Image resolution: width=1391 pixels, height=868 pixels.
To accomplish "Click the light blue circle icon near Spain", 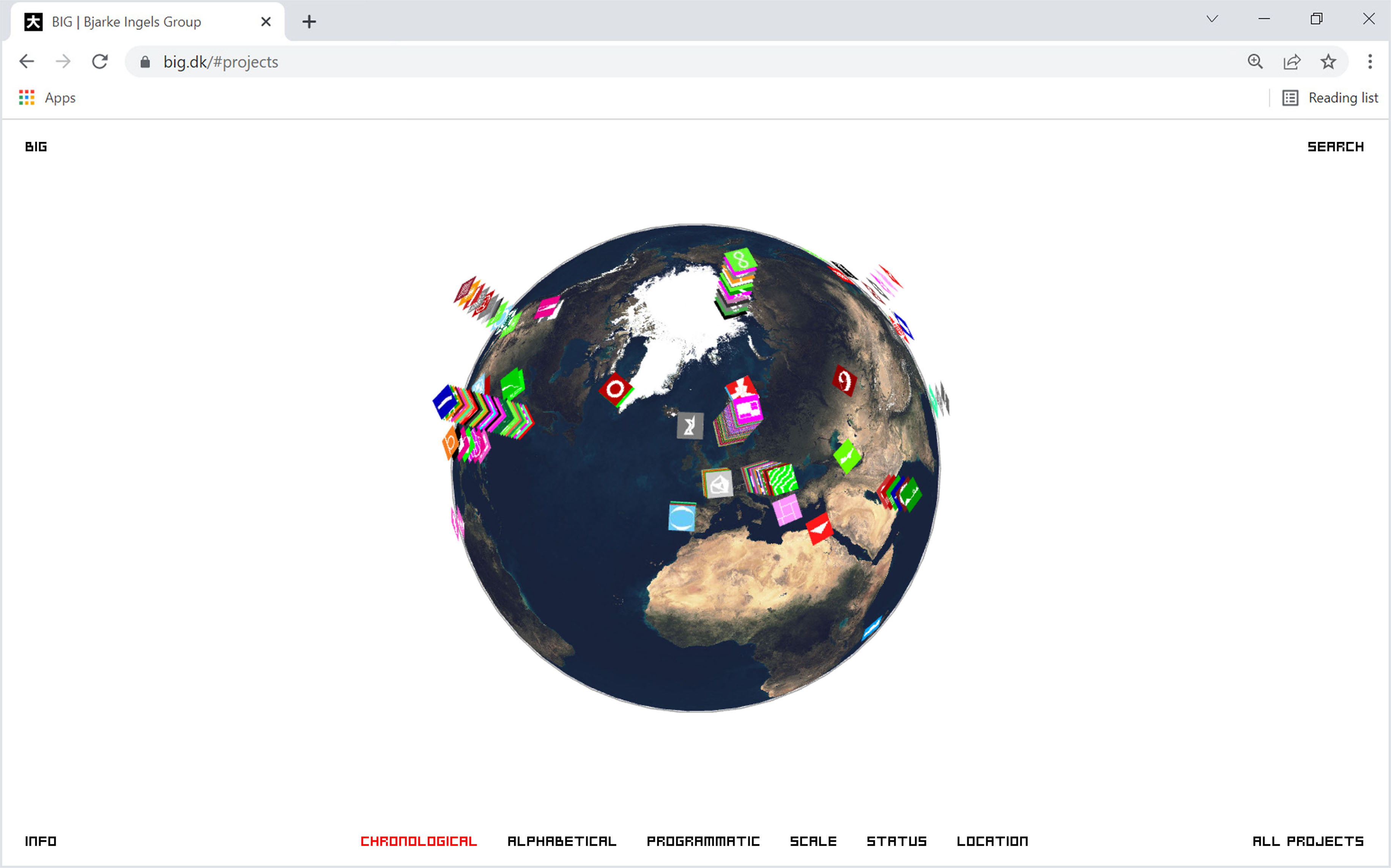I will [682, 517].
